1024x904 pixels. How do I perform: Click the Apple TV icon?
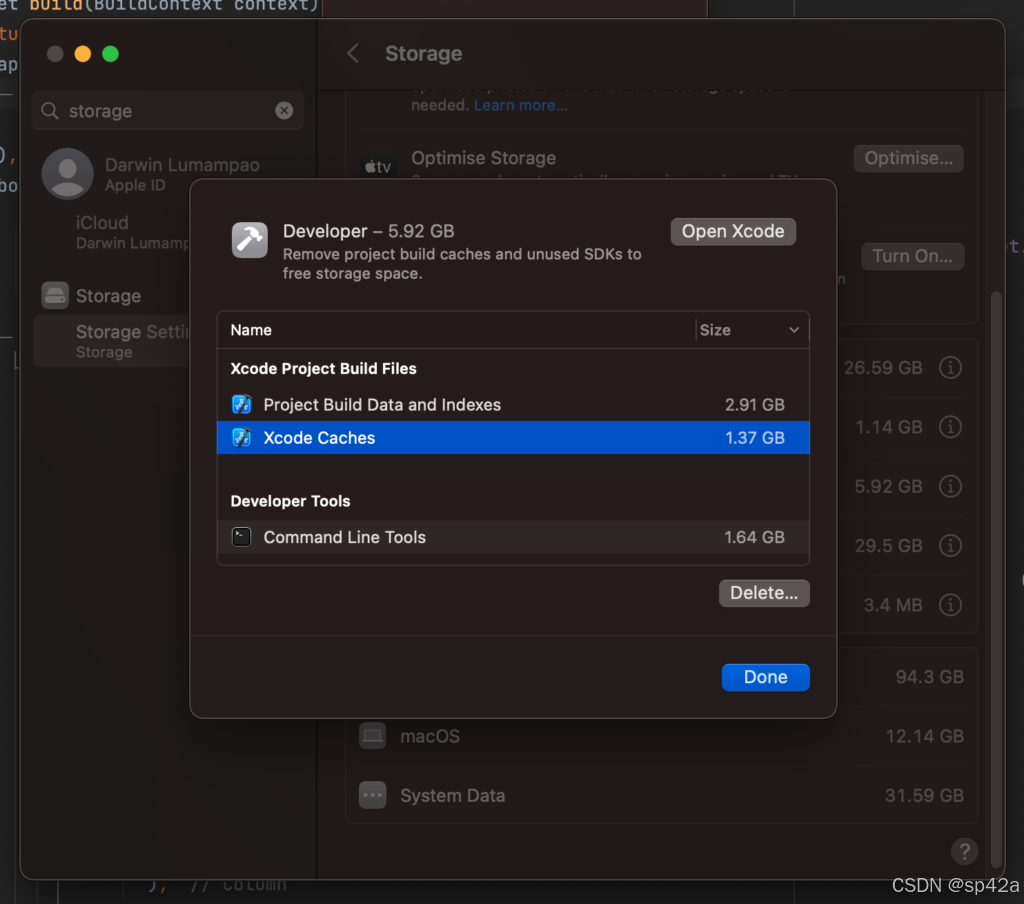tap(377, 167)
